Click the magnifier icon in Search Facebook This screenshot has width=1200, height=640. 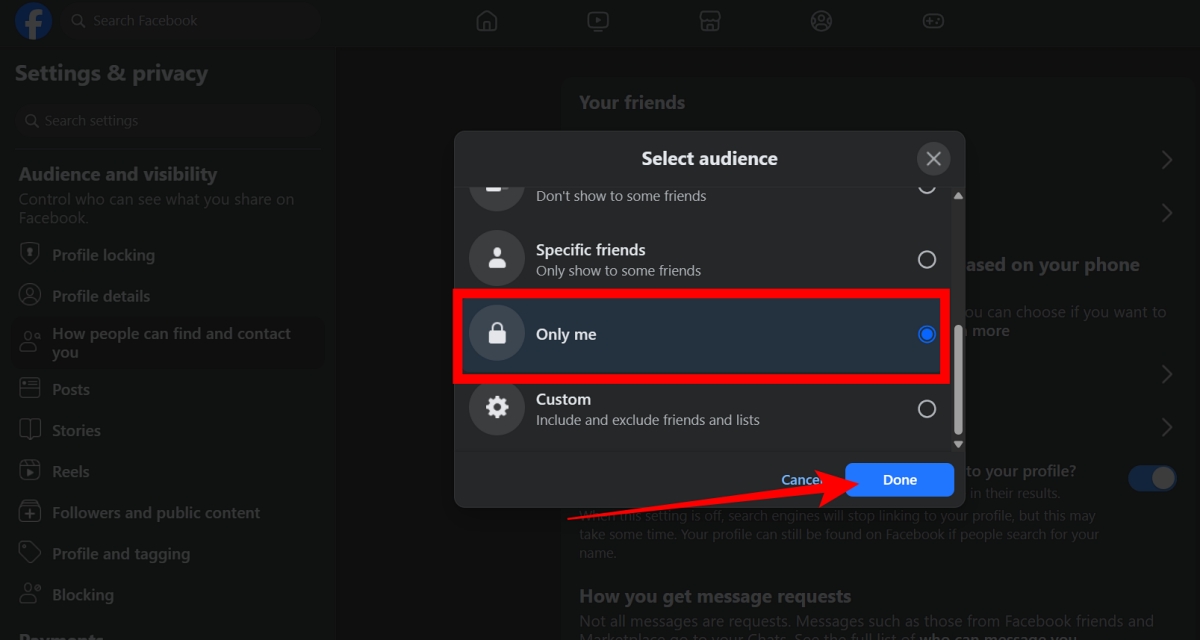tap(78, 21)
